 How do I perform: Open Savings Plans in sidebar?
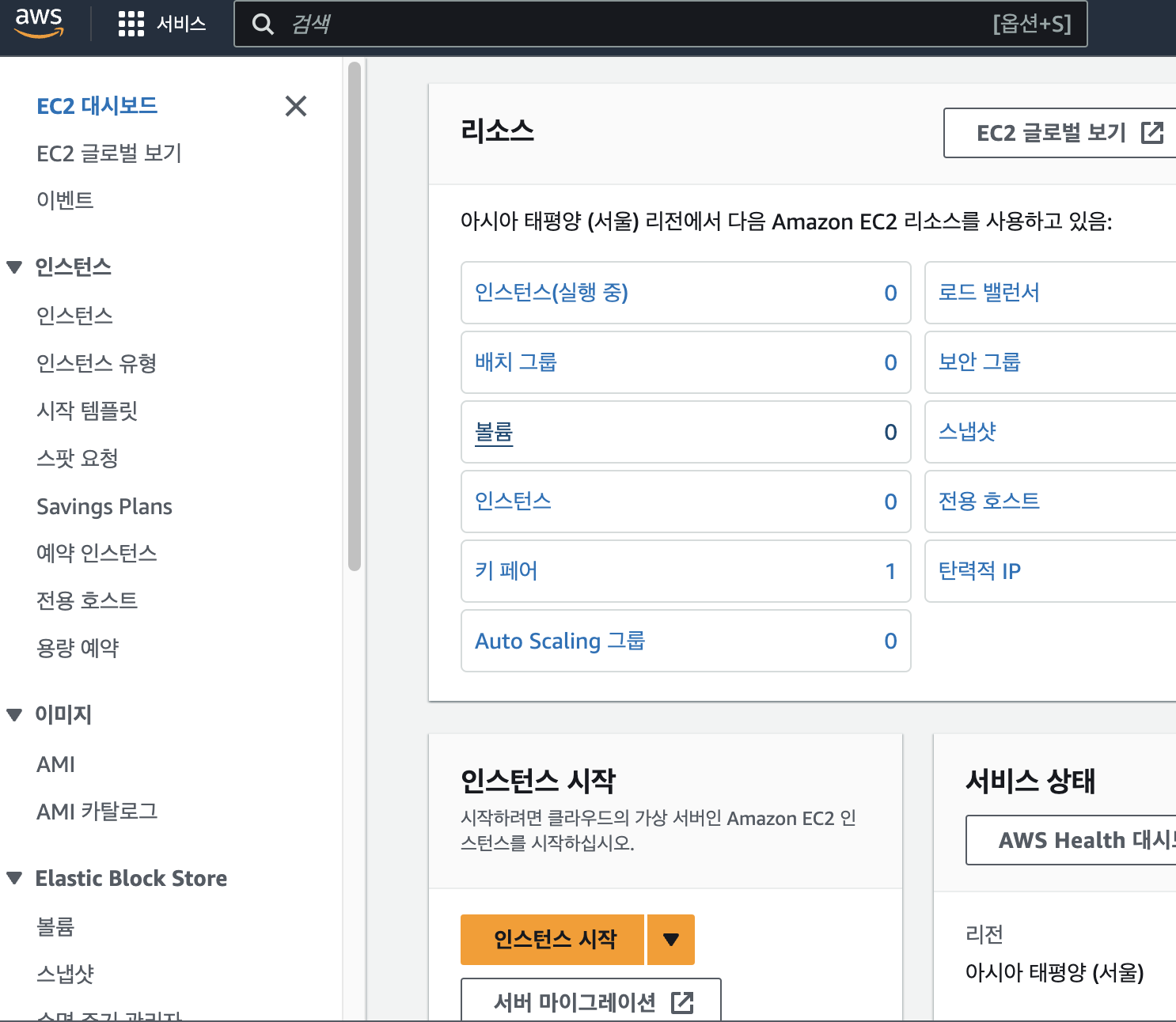104,506
